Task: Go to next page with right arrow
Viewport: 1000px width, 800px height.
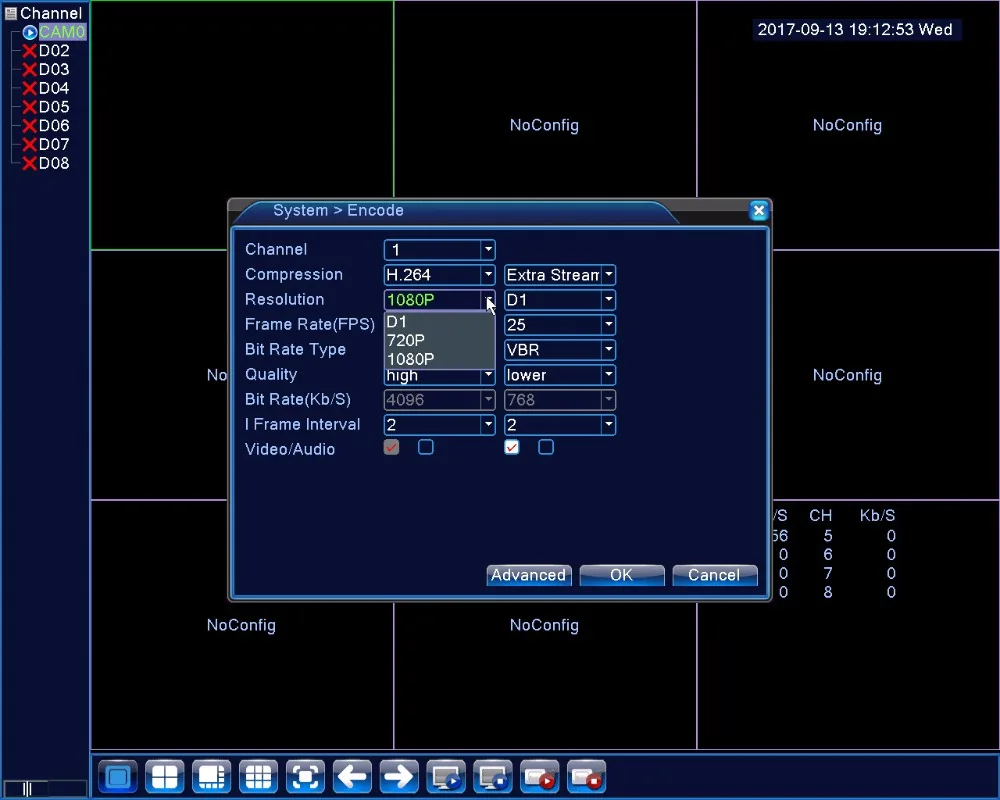Action: pos(399,776)
